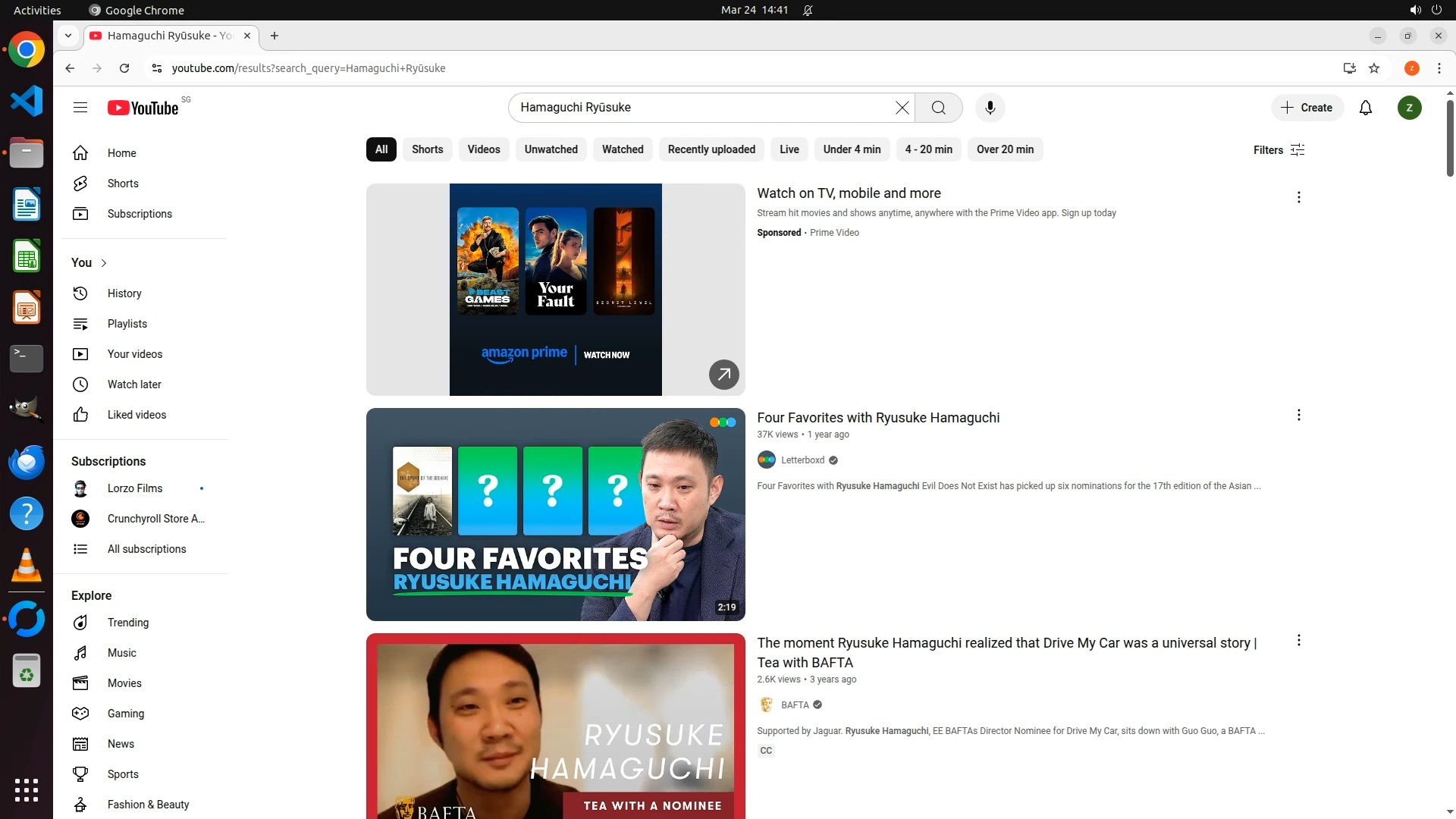Go to Trending in Explore section
Image resolution: width=1456 pixels, height=819 pixels.
[127, 623]
